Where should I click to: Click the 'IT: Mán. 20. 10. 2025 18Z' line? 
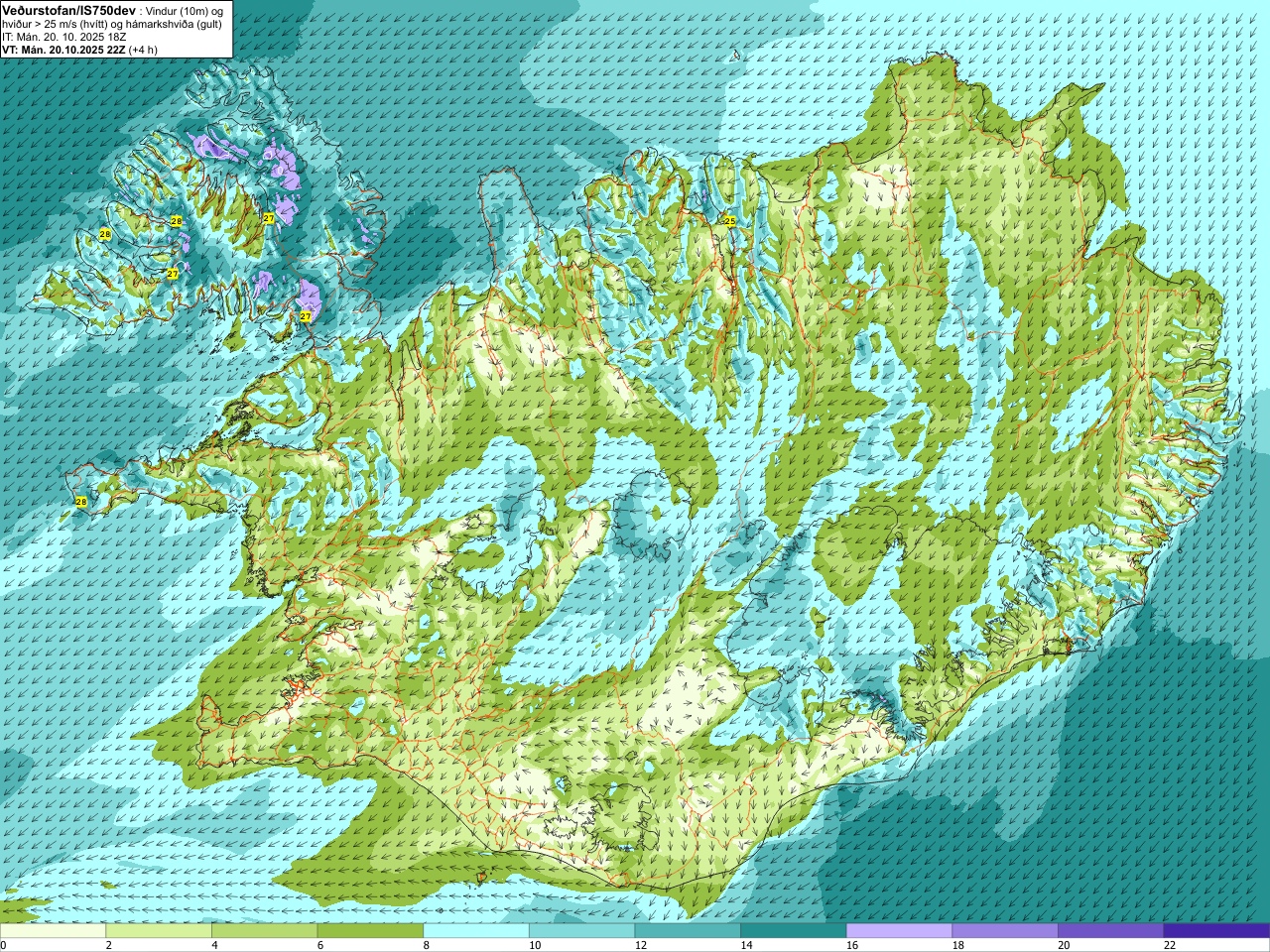[63, 37]
